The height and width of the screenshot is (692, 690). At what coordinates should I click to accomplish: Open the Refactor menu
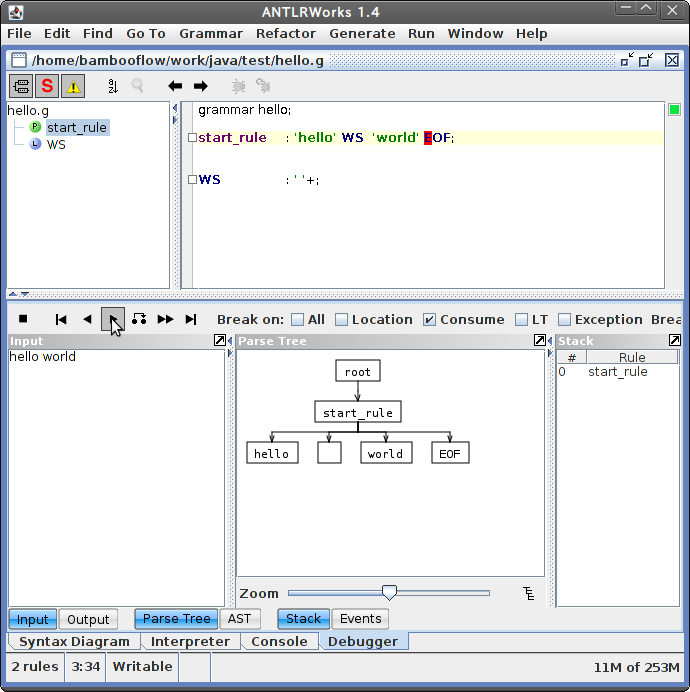pyautogui.click(x=286, y=34)
